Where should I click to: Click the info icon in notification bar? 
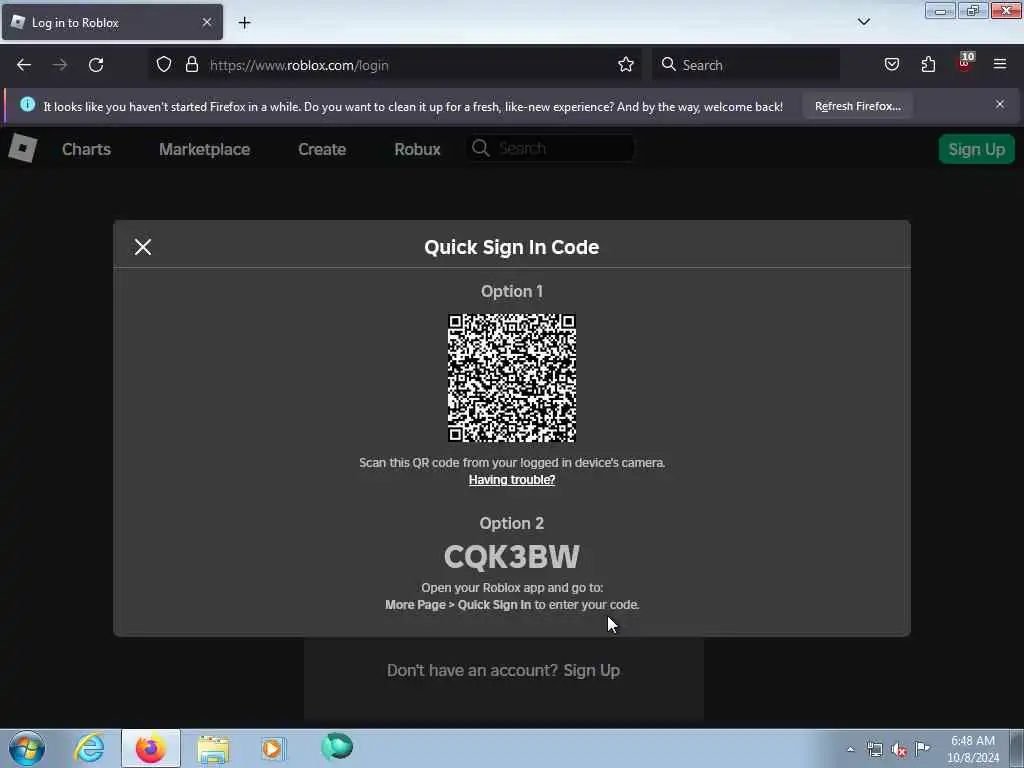27,104
